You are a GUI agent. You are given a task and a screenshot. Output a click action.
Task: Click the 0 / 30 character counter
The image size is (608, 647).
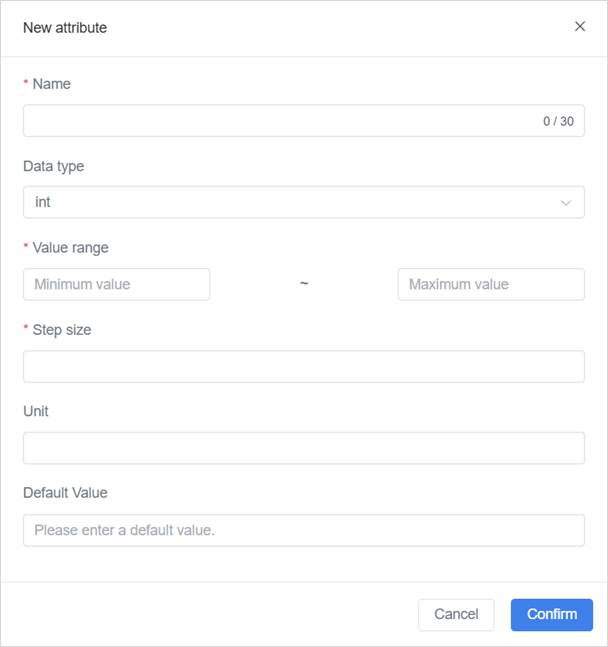pos(558,121)
